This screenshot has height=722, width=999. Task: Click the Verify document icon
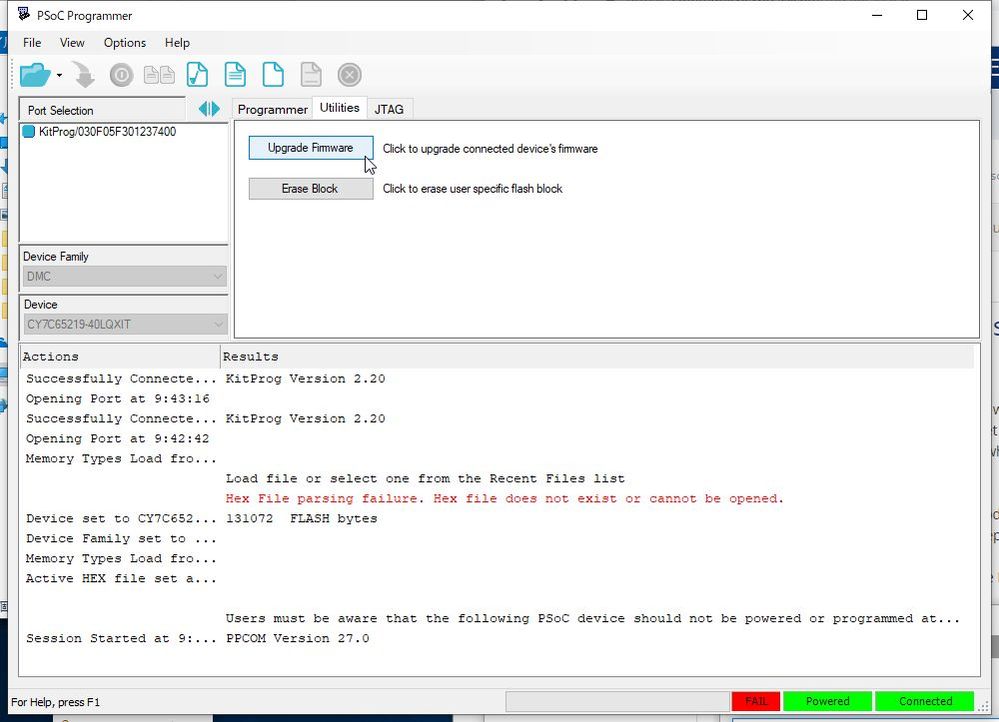tap(197, 74)
